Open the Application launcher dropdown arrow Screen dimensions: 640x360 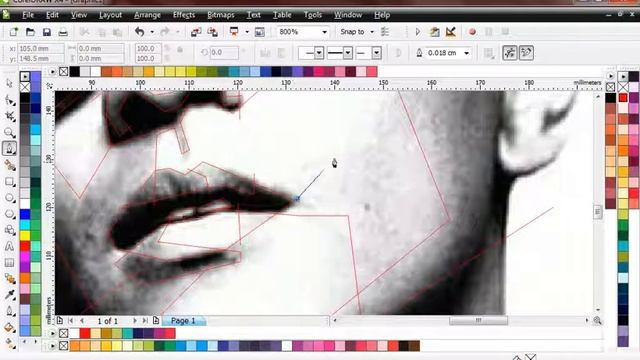coord(247,32)
